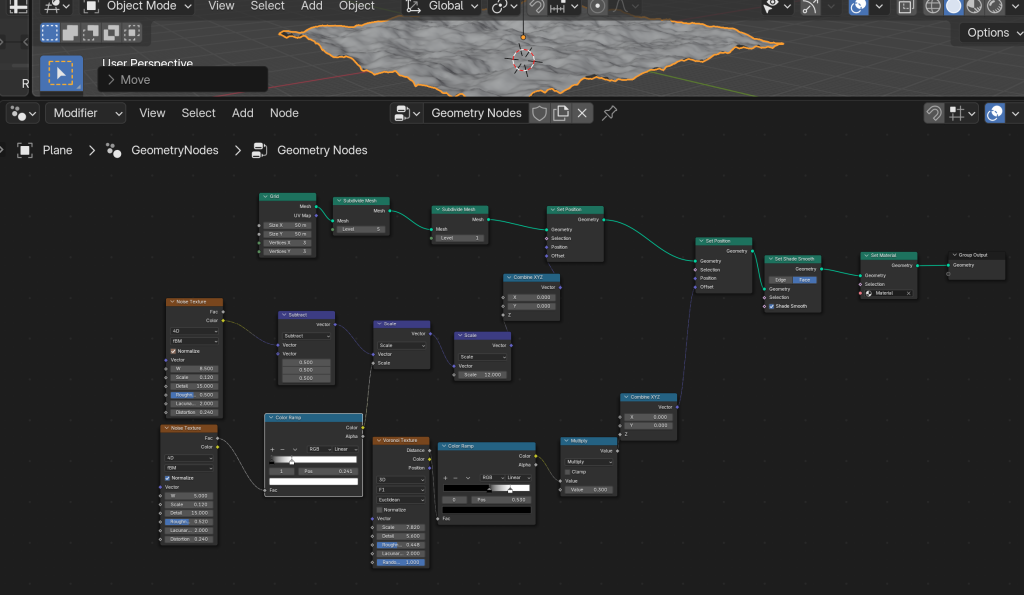
Task: Select Edge in Set Shade Smooth node
Action: pyautogui.click(x=781, y=280)
